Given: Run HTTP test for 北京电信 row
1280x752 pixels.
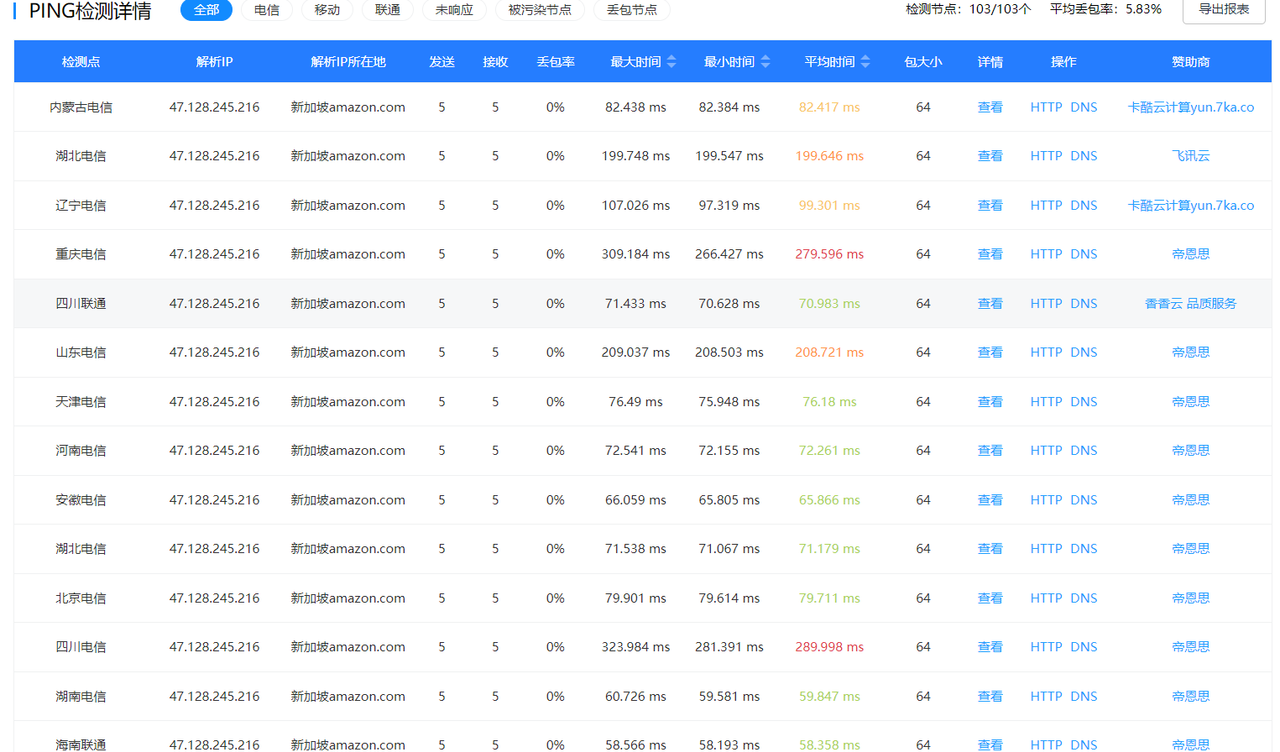Looking at the screenshot, I should [x=1046, y=598].
